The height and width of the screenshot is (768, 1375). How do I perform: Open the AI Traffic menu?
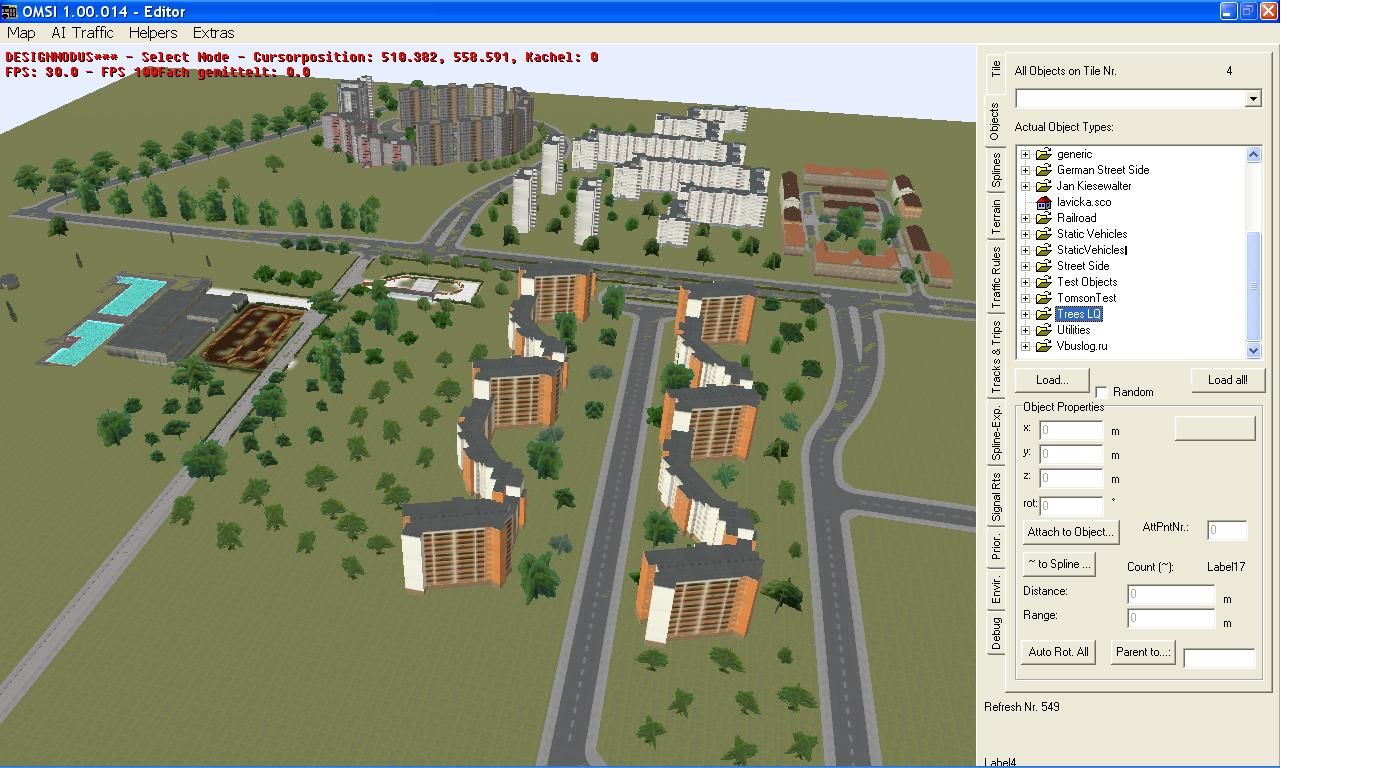(82, 33)
